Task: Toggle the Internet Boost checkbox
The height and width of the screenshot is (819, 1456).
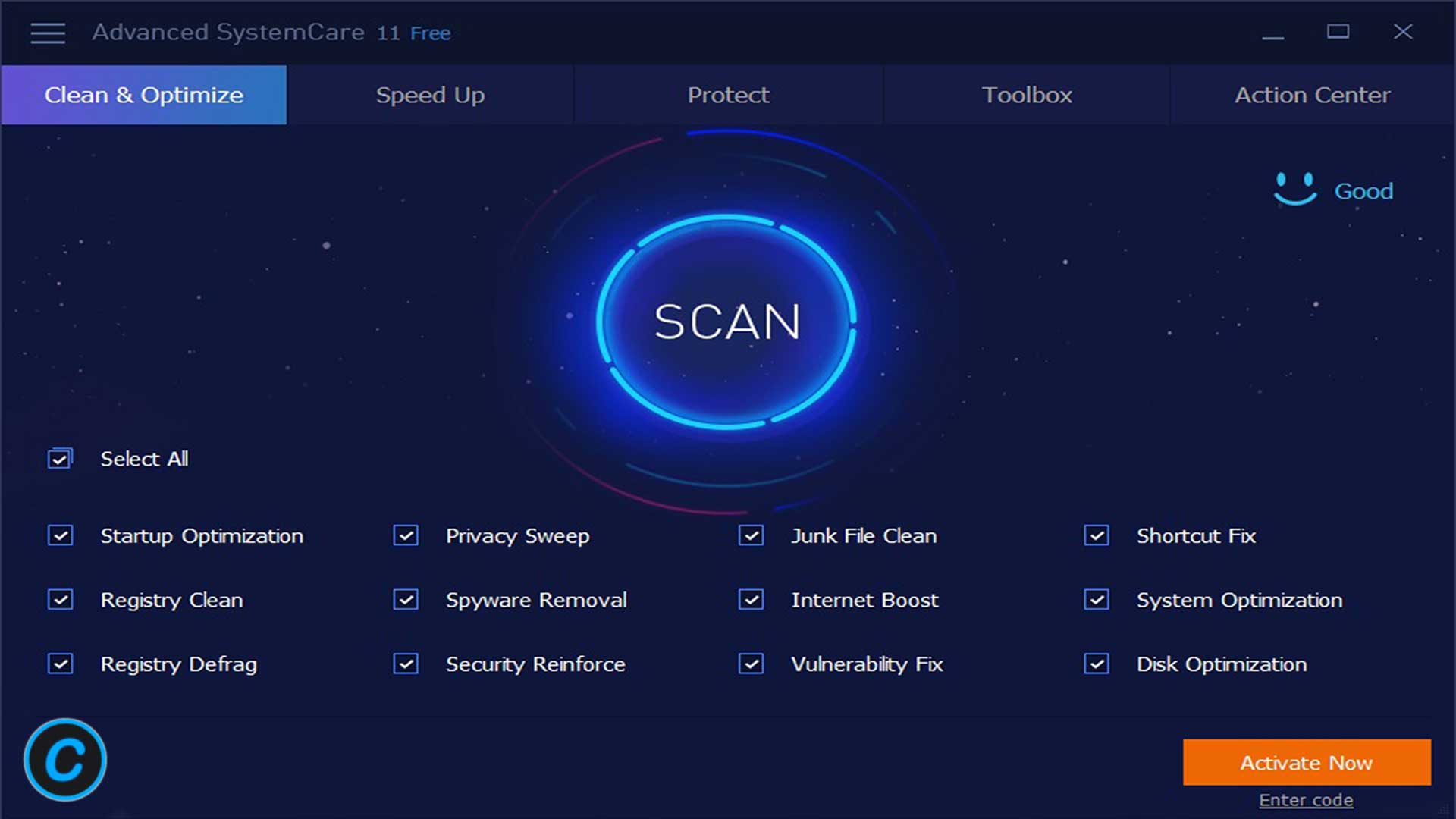Action: (751, 600)
